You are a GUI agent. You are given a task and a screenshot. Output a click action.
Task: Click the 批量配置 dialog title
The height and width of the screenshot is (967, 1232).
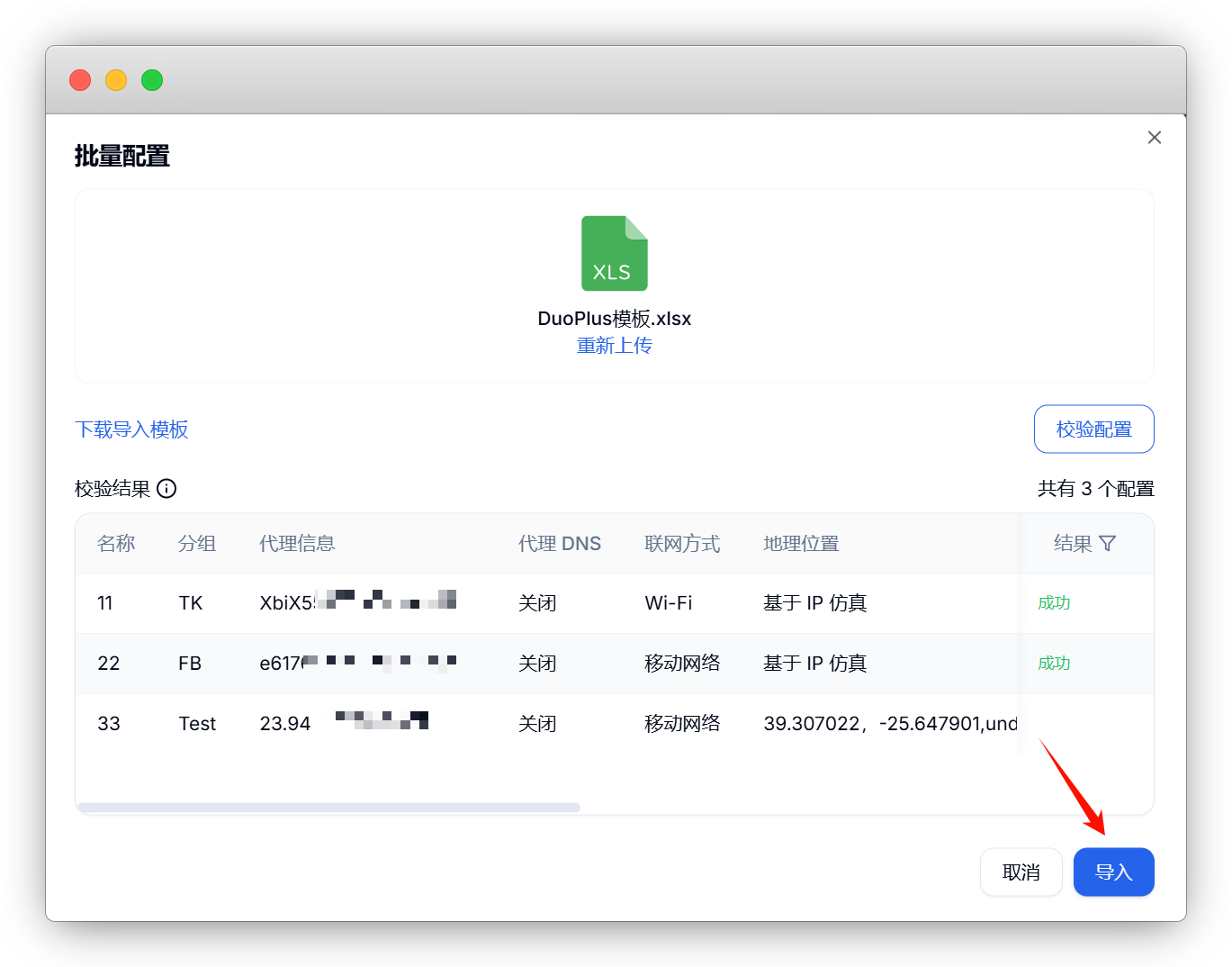click(x=122, y=157)
